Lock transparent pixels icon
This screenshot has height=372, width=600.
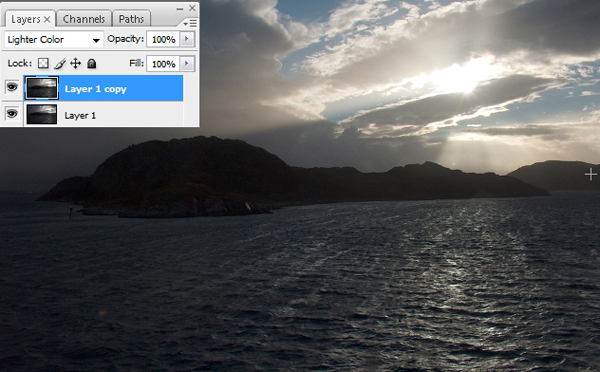pyautogui.click(x=43, y=63)
